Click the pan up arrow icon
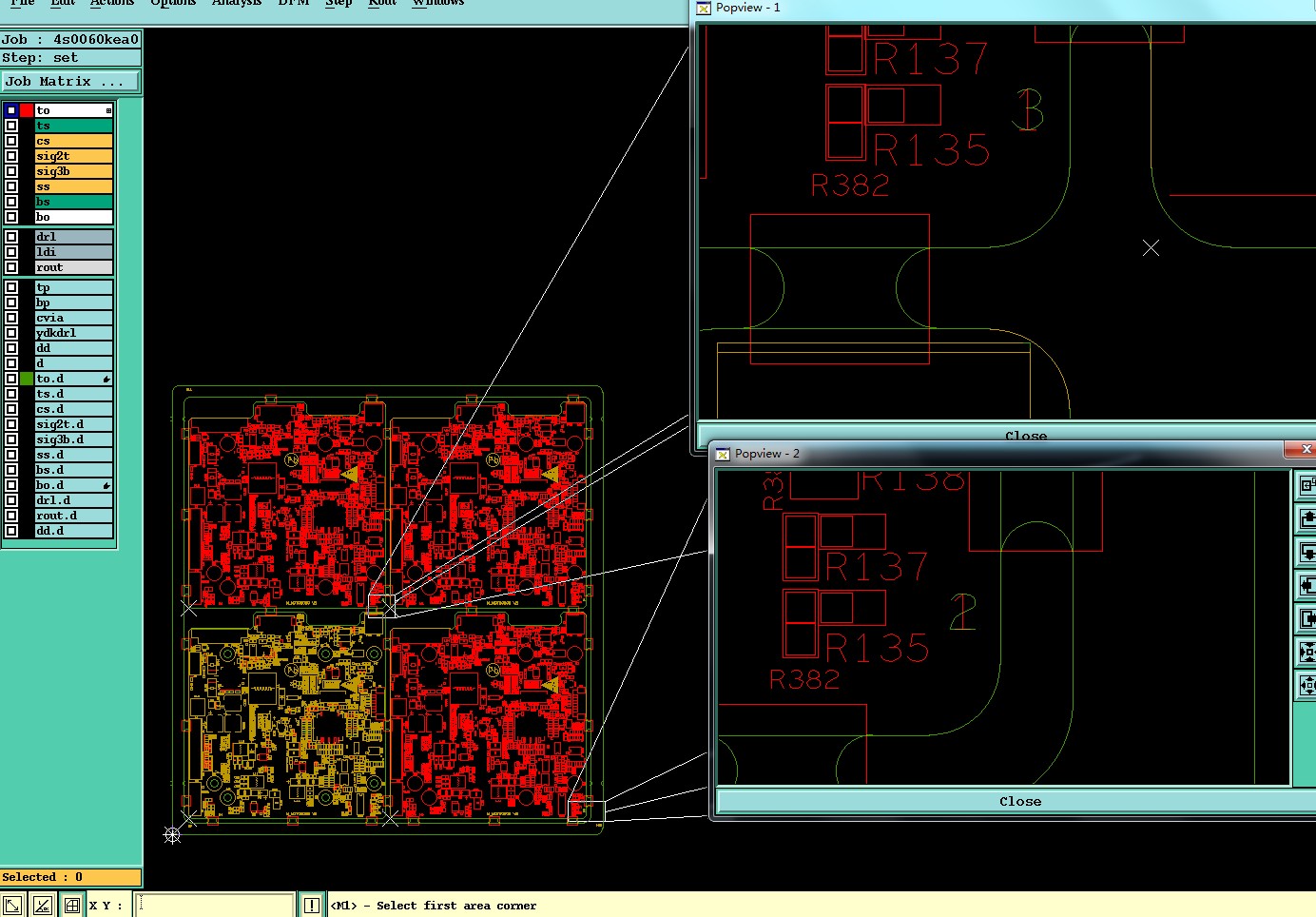The image size is (1316, 917). [x=1306, y=518]
